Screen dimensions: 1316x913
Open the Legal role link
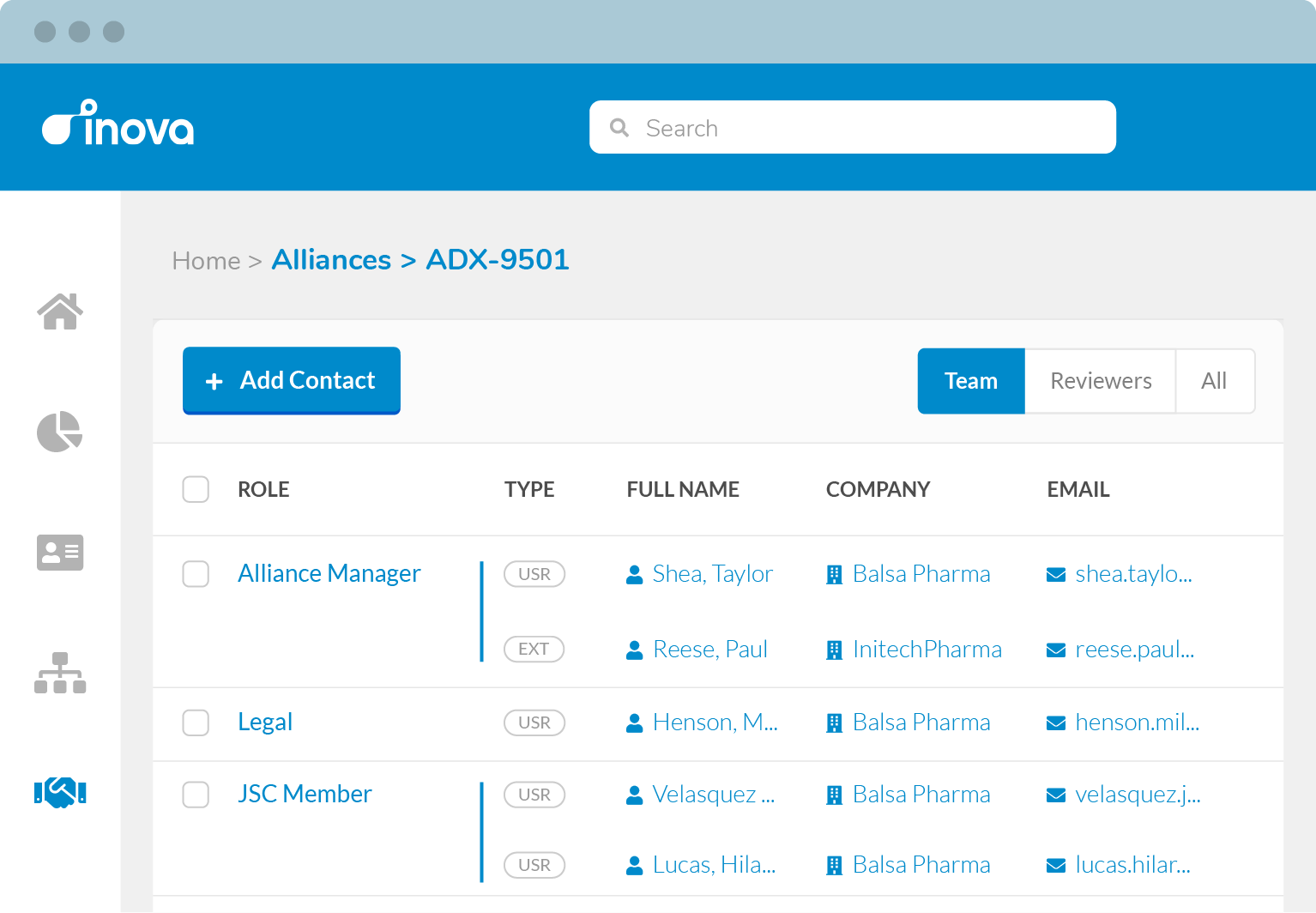tap(265, 723)
